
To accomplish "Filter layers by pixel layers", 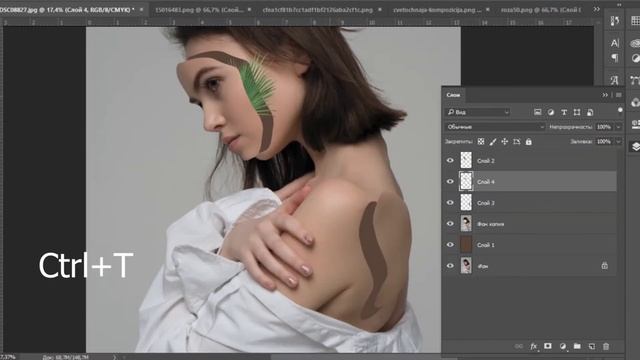I will 538,112.
